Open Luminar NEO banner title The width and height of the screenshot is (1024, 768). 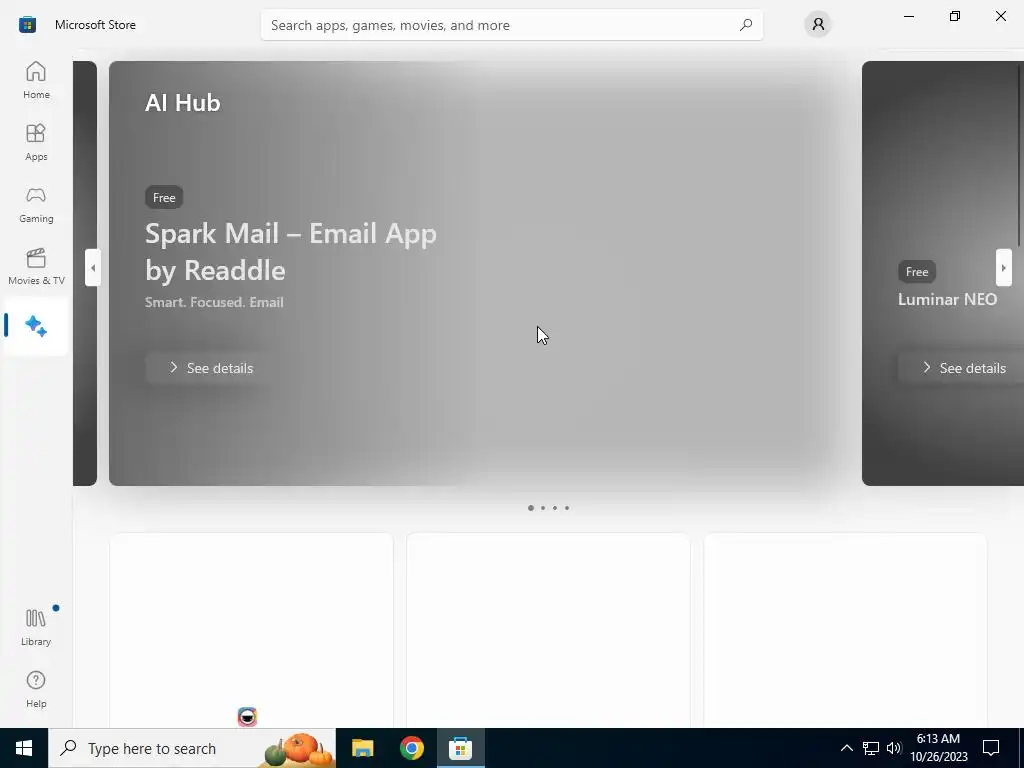pyautogui.click(x=947, y=299)
